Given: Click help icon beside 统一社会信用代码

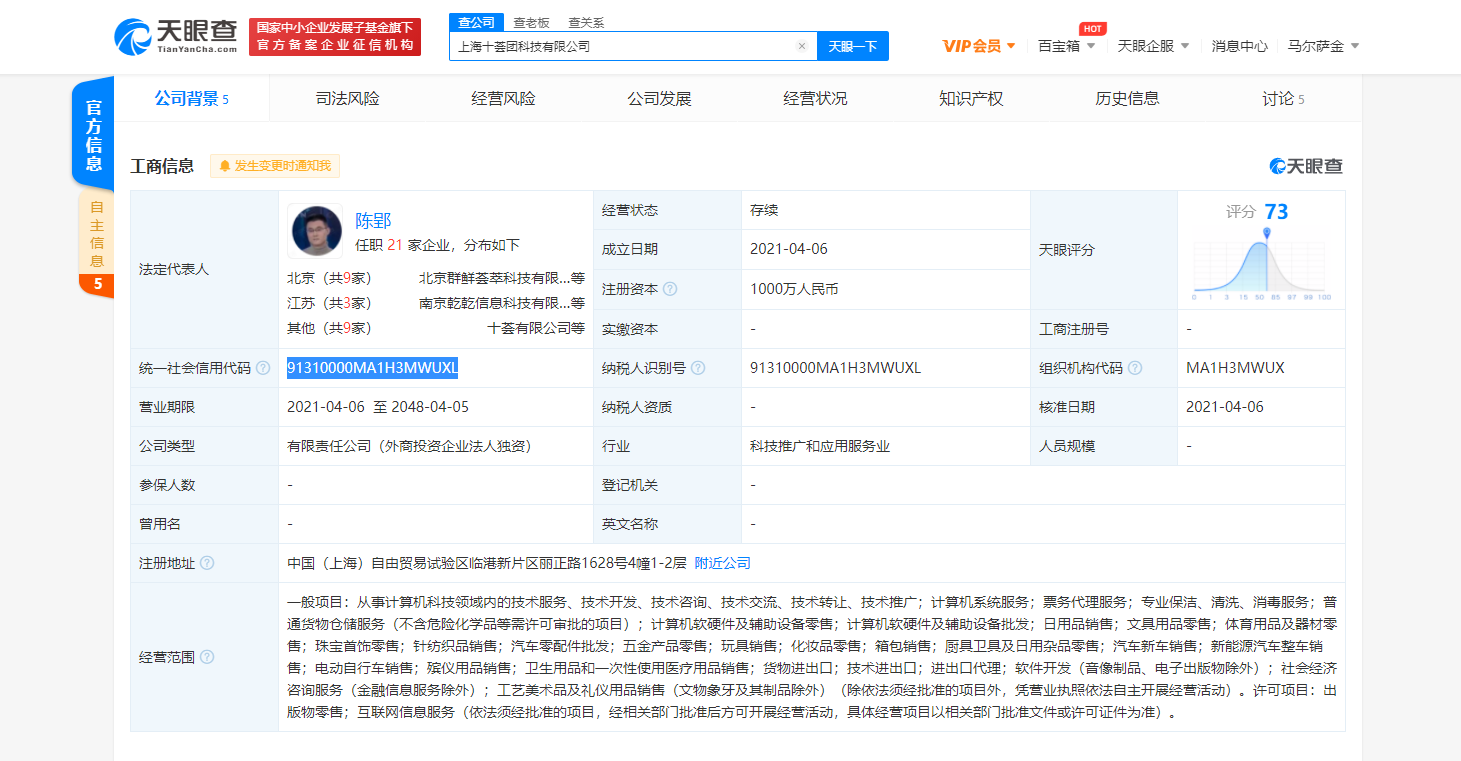Looking at the screenshot, I should pyautogui.click(x=263, y=368).
